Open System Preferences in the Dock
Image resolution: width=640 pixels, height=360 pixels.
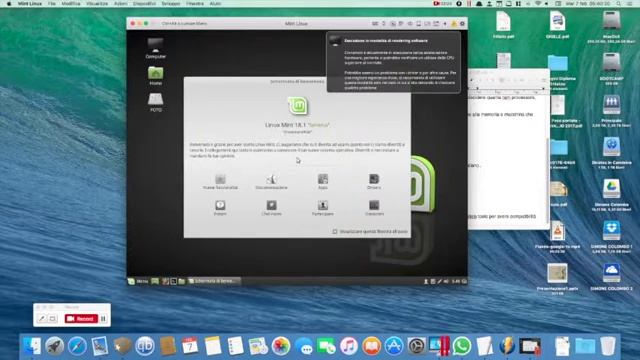(x=417, y=346)
